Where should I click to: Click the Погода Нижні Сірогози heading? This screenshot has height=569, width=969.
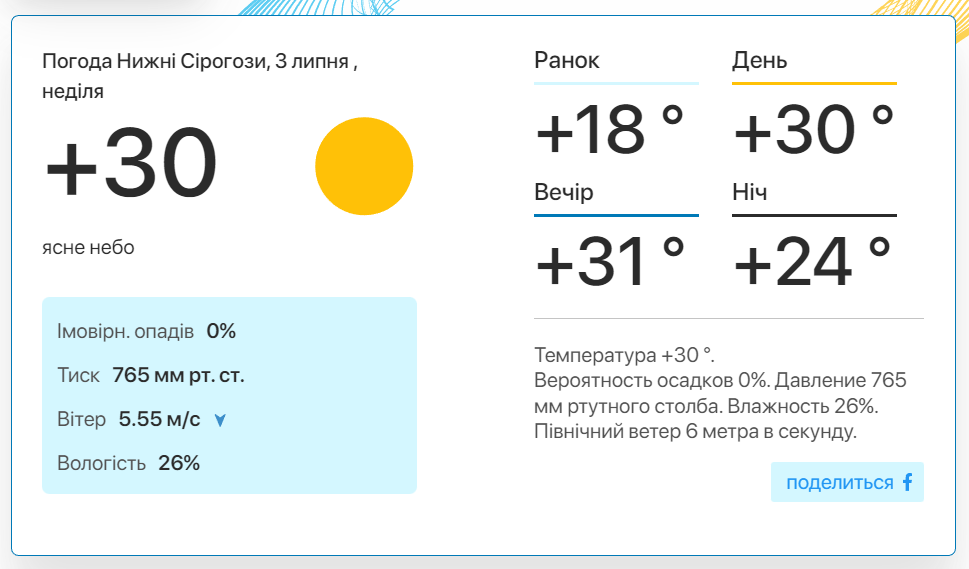[200, 76]
